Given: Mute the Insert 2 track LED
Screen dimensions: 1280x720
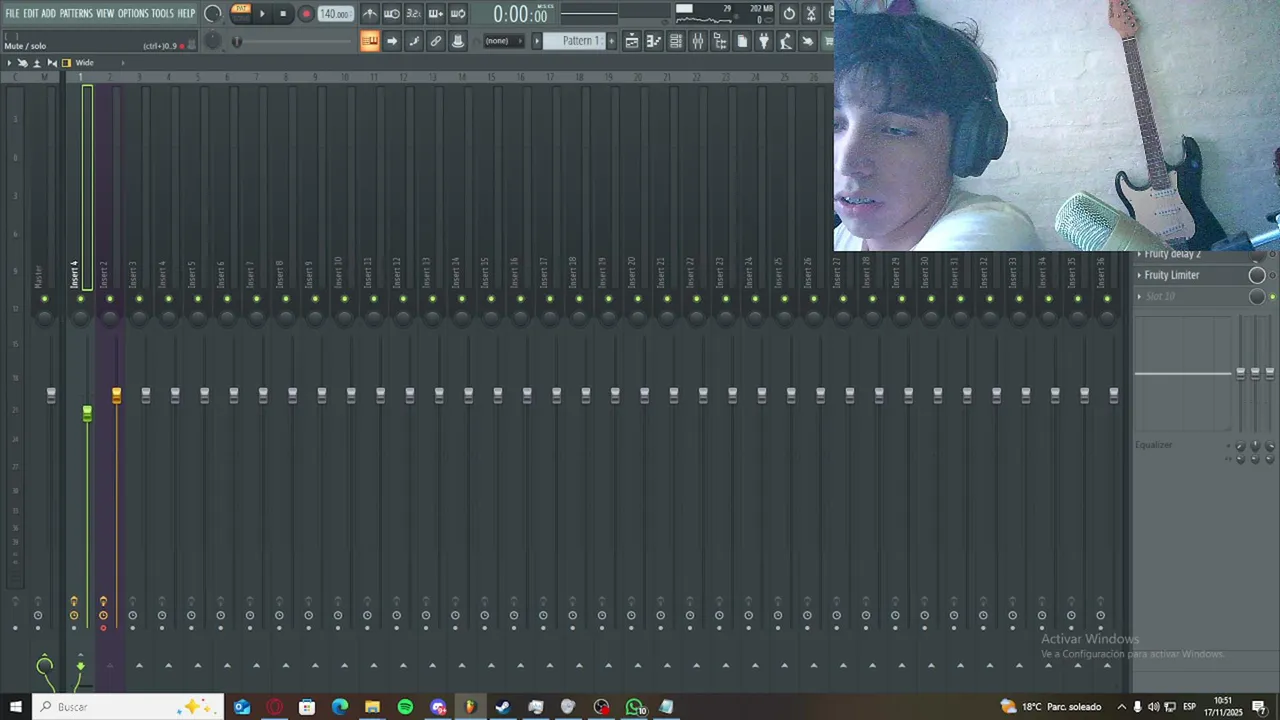Looking at the screenshot, I should tap(110, 299).
